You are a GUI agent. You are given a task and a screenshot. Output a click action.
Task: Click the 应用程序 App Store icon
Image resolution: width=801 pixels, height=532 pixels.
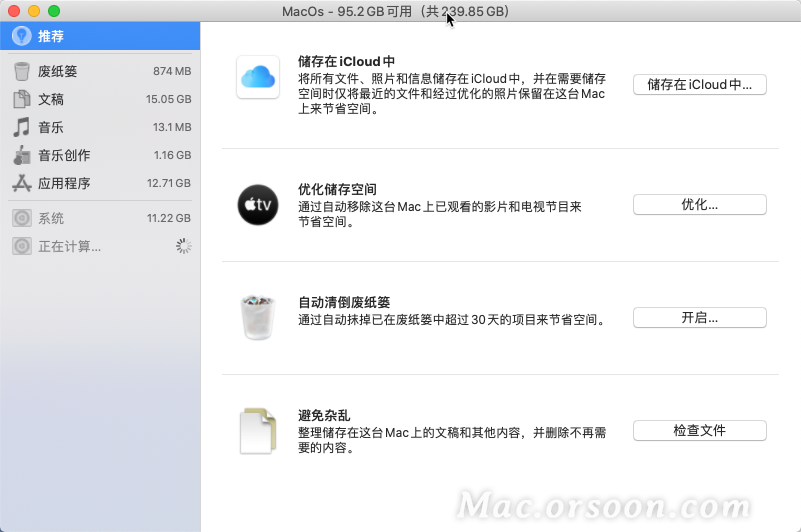(21, 183)
